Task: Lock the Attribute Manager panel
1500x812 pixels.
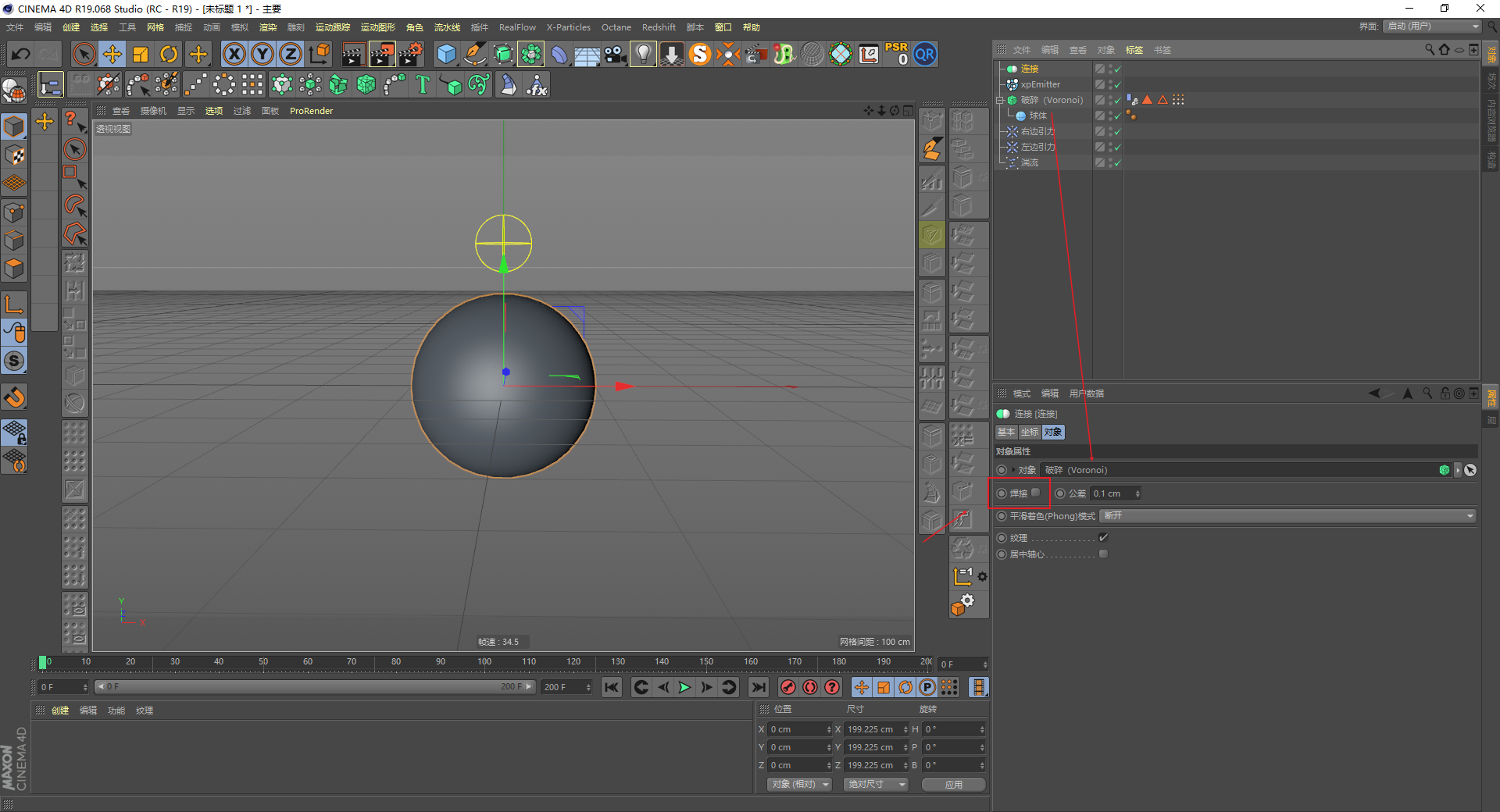Action: click(x=1445, y=394)
